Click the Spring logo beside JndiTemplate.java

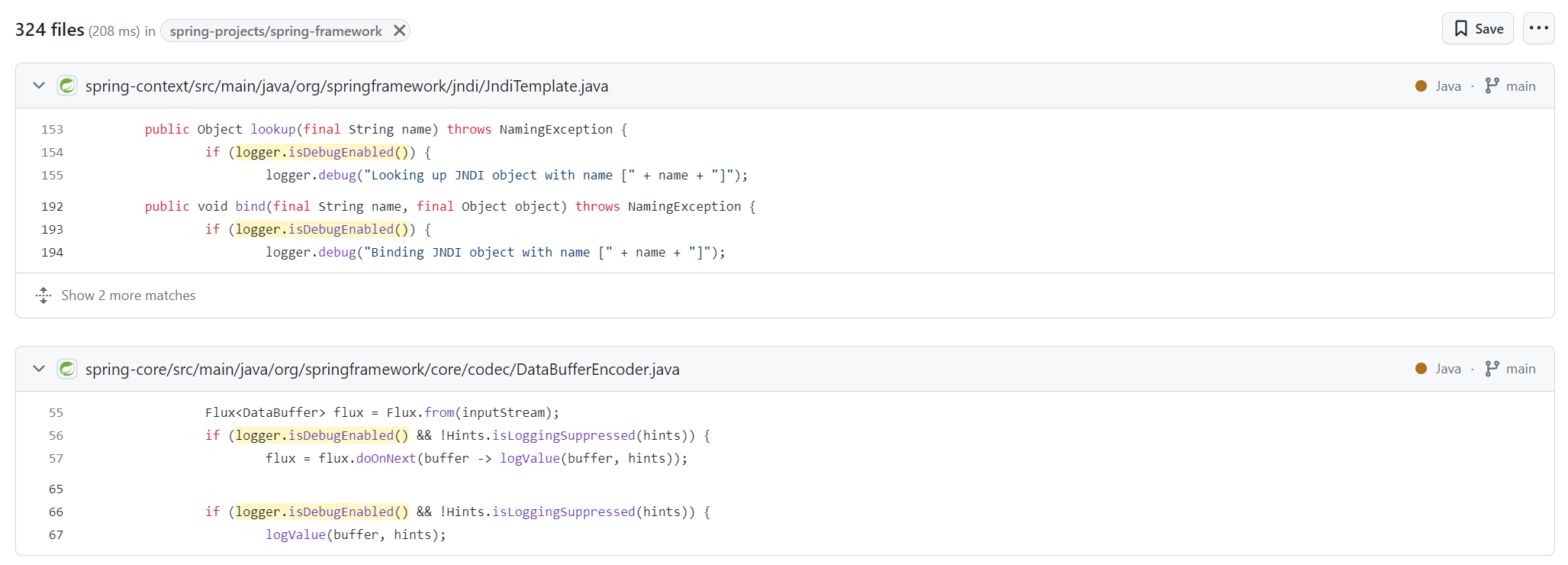pos(67,86)
